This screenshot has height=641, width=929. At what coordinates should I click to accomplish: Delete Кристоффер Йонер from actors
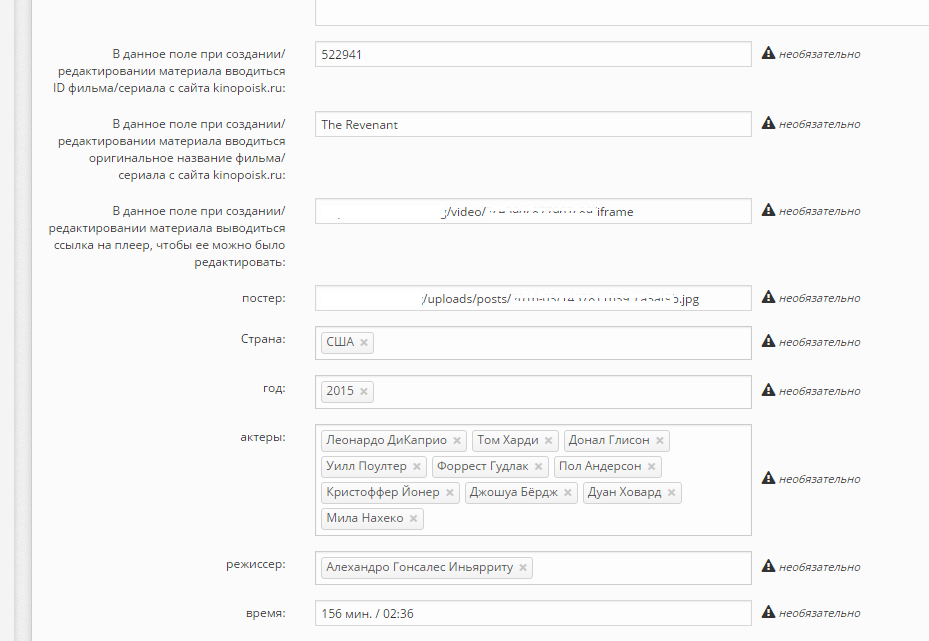click(x=450, y=493)
